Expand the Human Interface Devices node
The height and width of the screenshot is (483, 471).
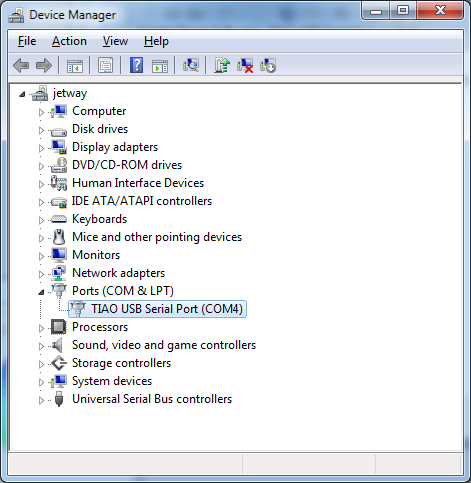coord(41,184)
